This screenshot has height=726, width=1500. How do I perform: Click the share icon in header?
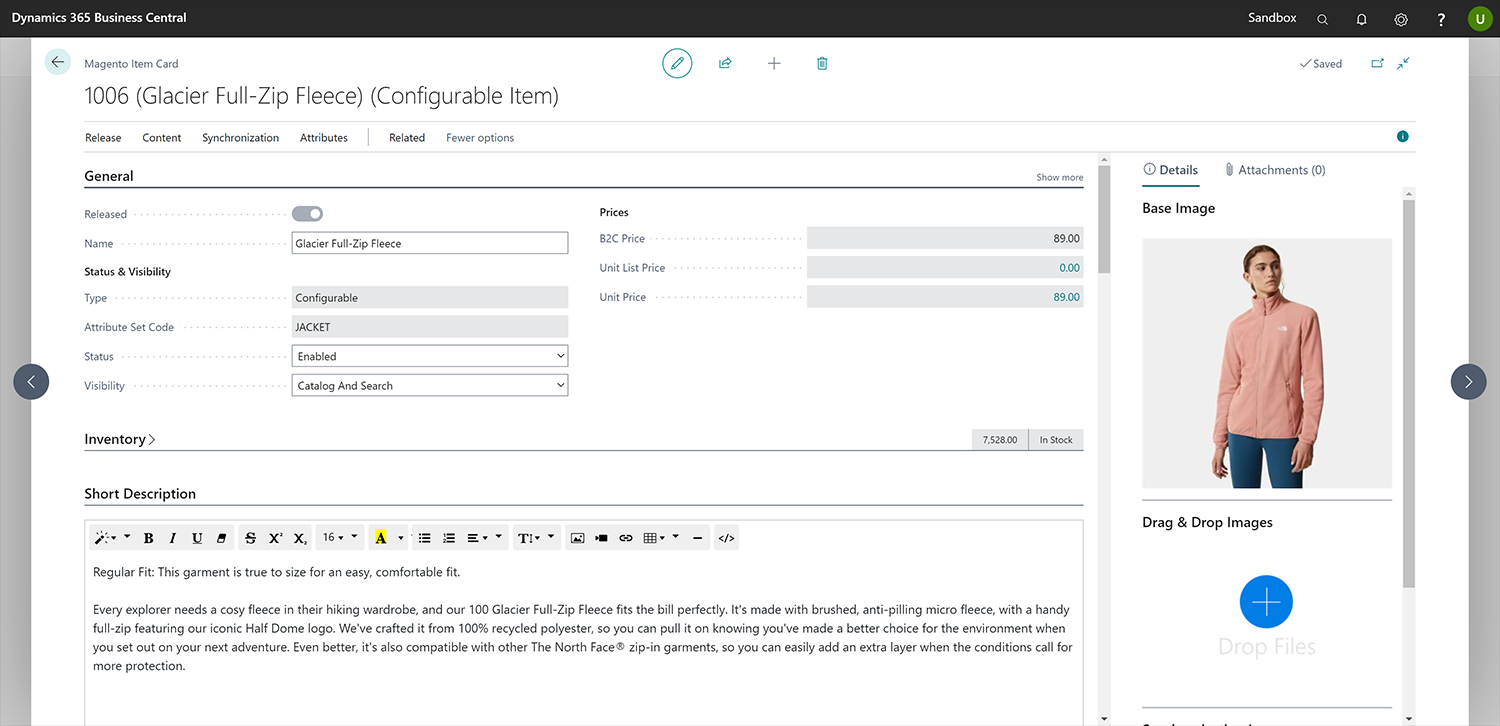coord(725,63)
